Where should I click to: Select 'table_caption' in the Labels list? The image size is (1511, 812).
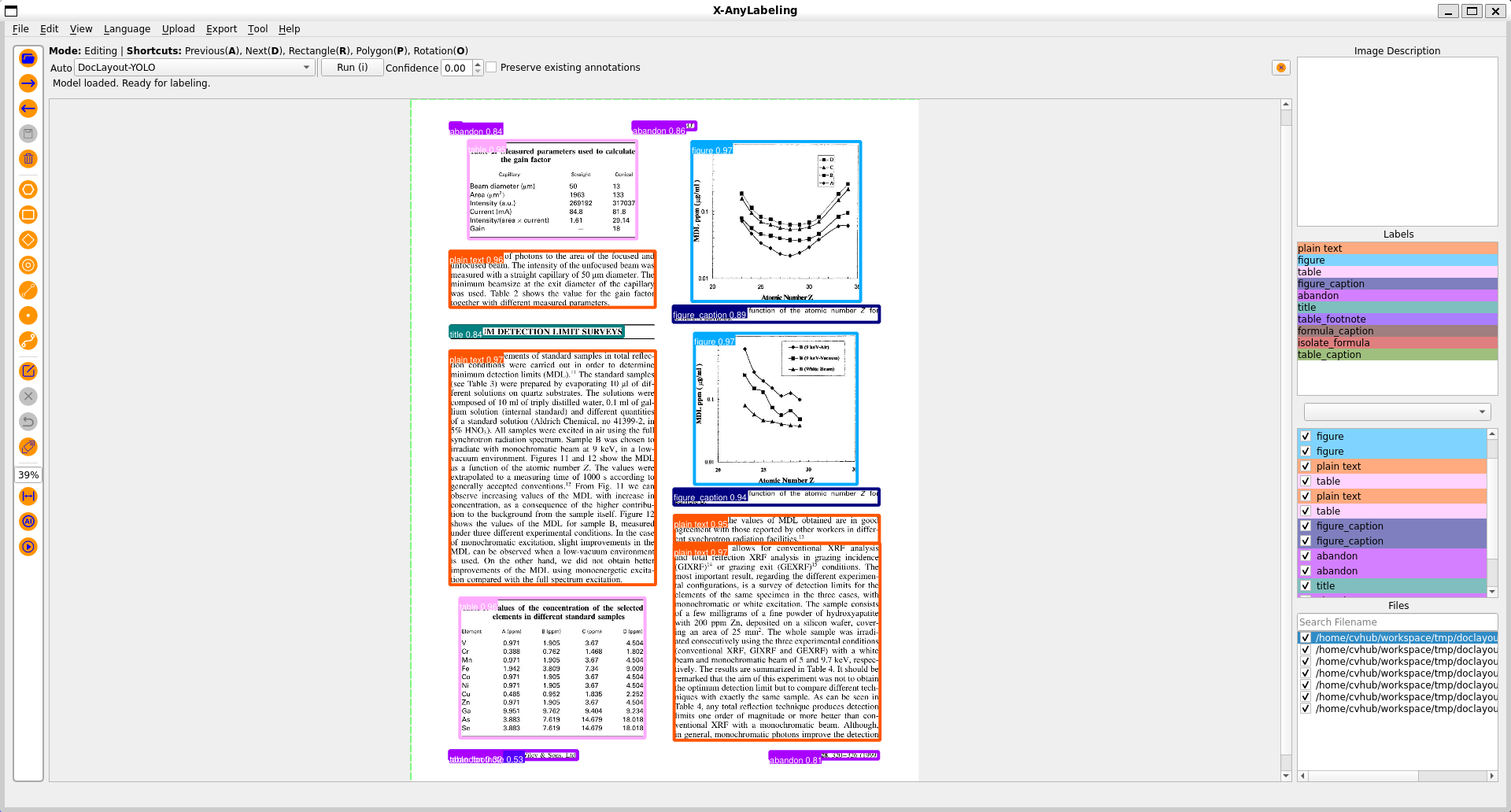[1398, 354]
